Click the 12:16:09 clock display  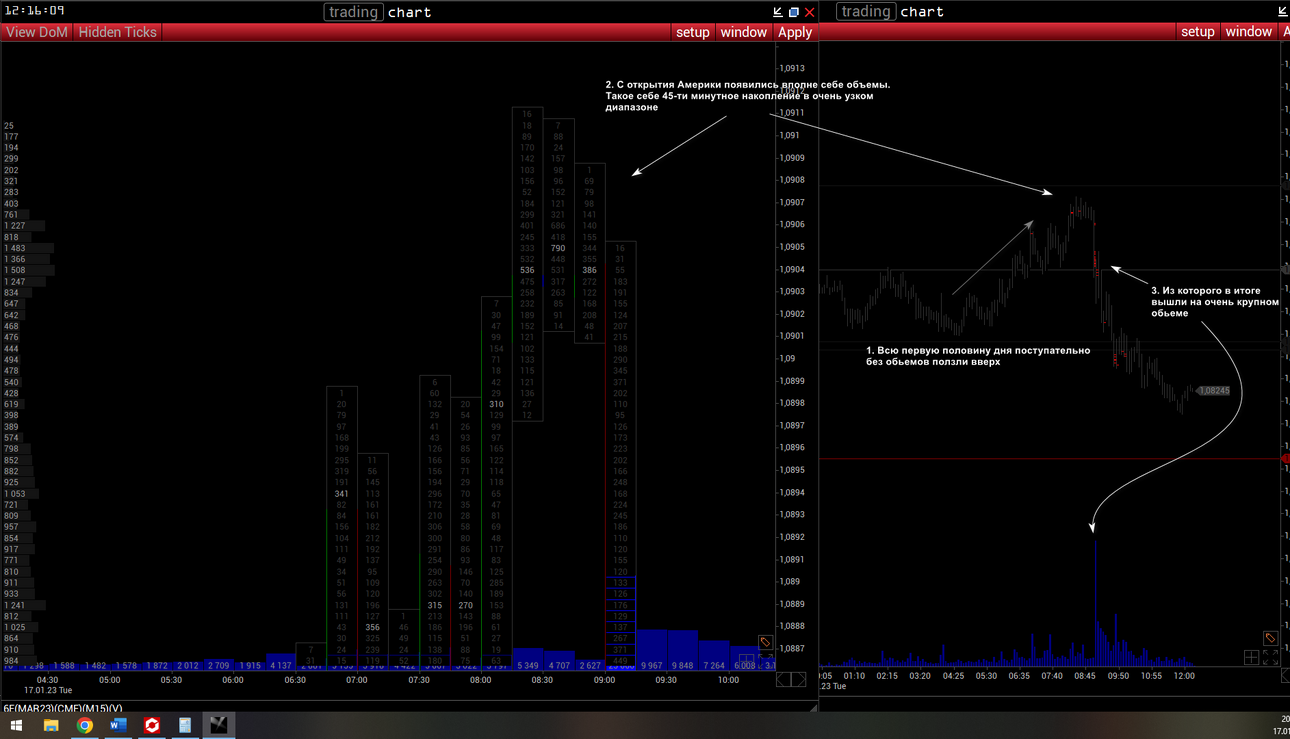point(35,10)
